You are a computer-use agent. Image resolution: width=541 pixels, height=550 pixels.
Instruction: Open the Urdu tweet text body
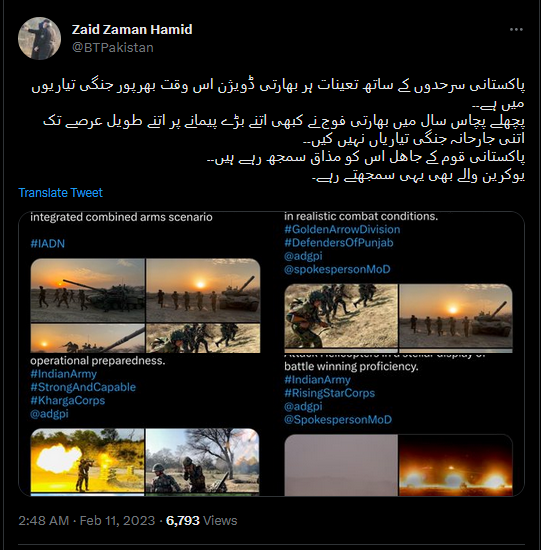[278, 130]
